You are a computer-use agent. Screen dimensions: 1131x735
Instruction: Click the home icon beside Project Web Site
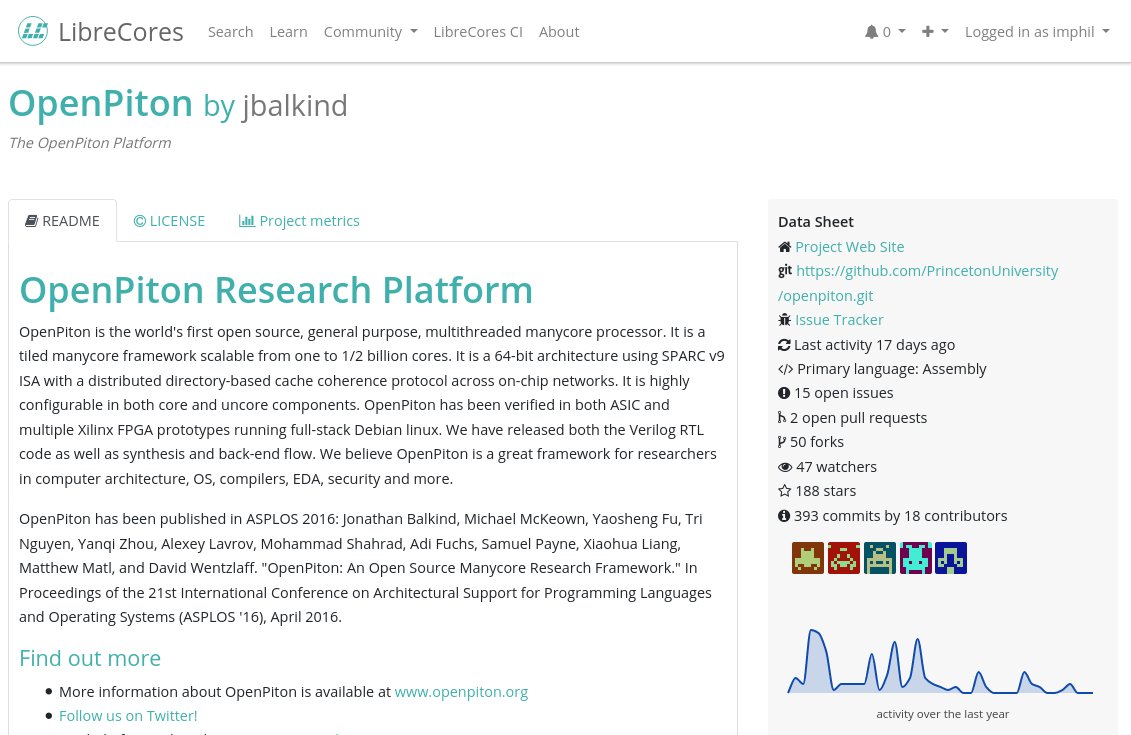[785, 247]
